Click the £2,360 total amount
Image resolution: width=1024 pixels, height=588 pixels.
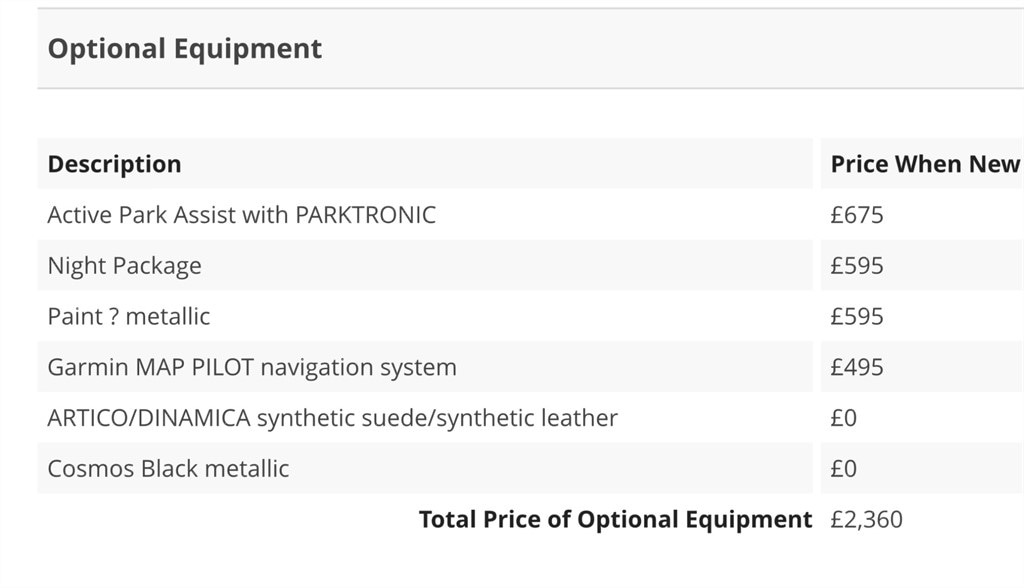866,520
